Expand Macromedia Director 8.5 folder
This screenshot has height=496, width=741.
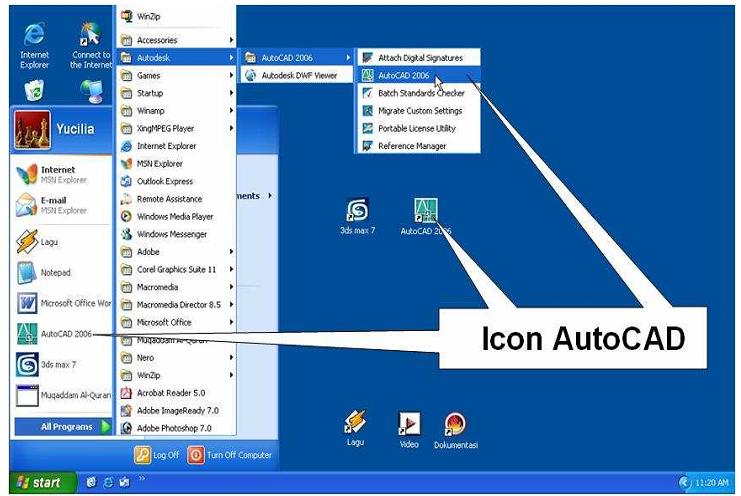click(177, 305)
